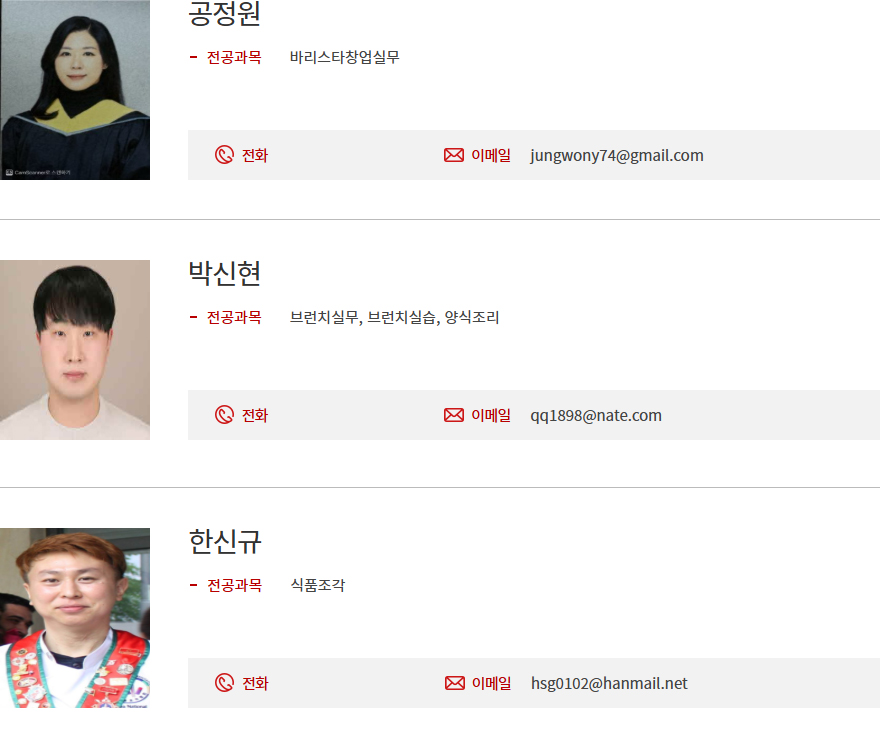Click the subject text 식품조각
Screen dimensions: 892x743
tap(317, 585)
